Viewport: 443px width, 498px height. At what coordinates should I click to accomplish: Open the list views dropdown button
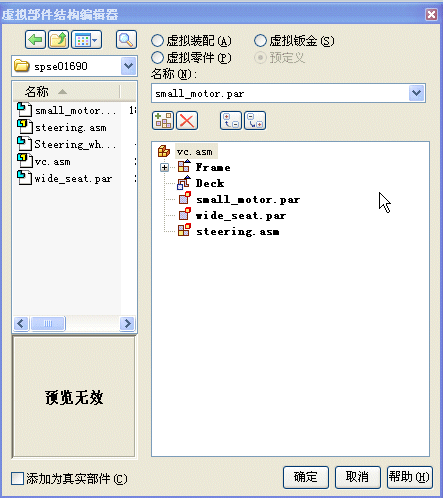[x=87, y=40]
